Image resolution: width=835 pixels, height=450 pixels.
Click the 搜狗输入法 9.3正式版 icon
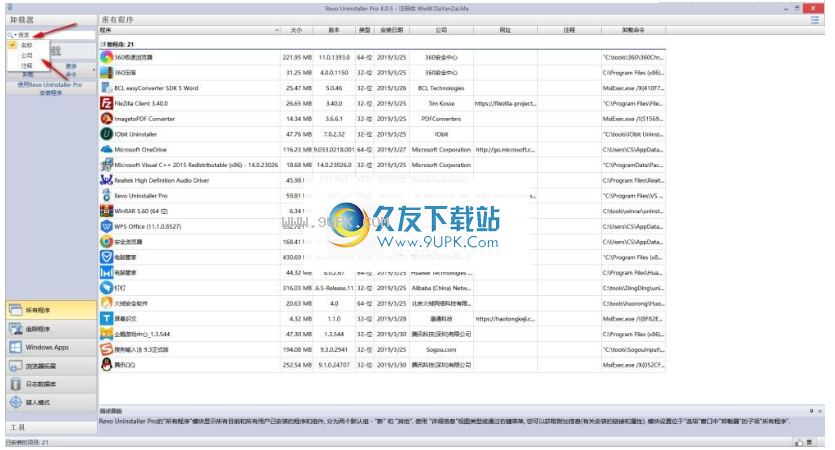107,350
